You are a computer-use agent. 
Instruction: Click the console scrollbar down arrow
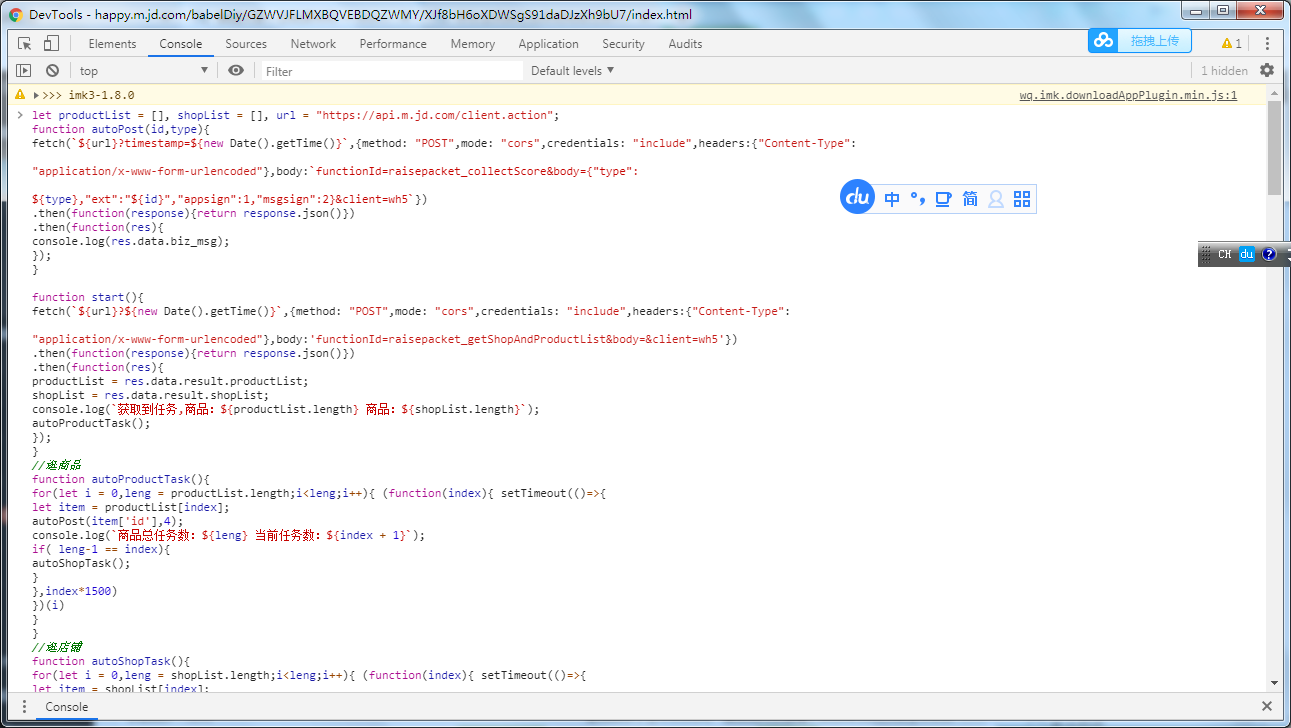(x=1274, y=683)
